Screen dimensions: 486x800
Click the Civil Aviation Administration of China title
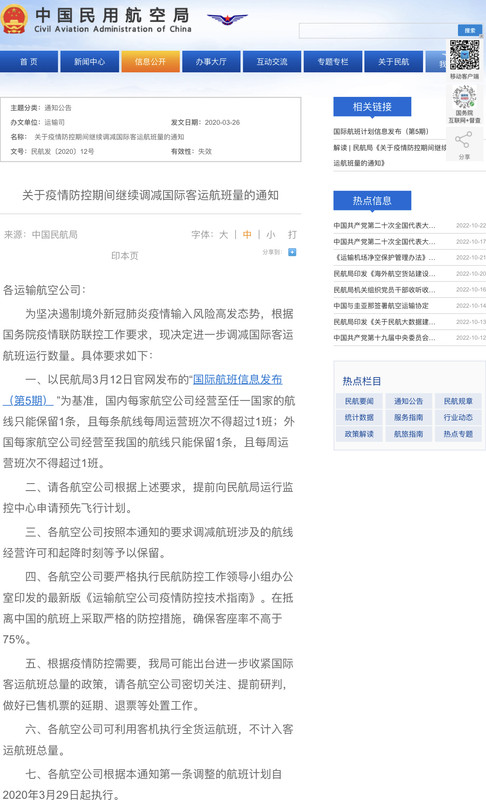click(x=113, y=29)
